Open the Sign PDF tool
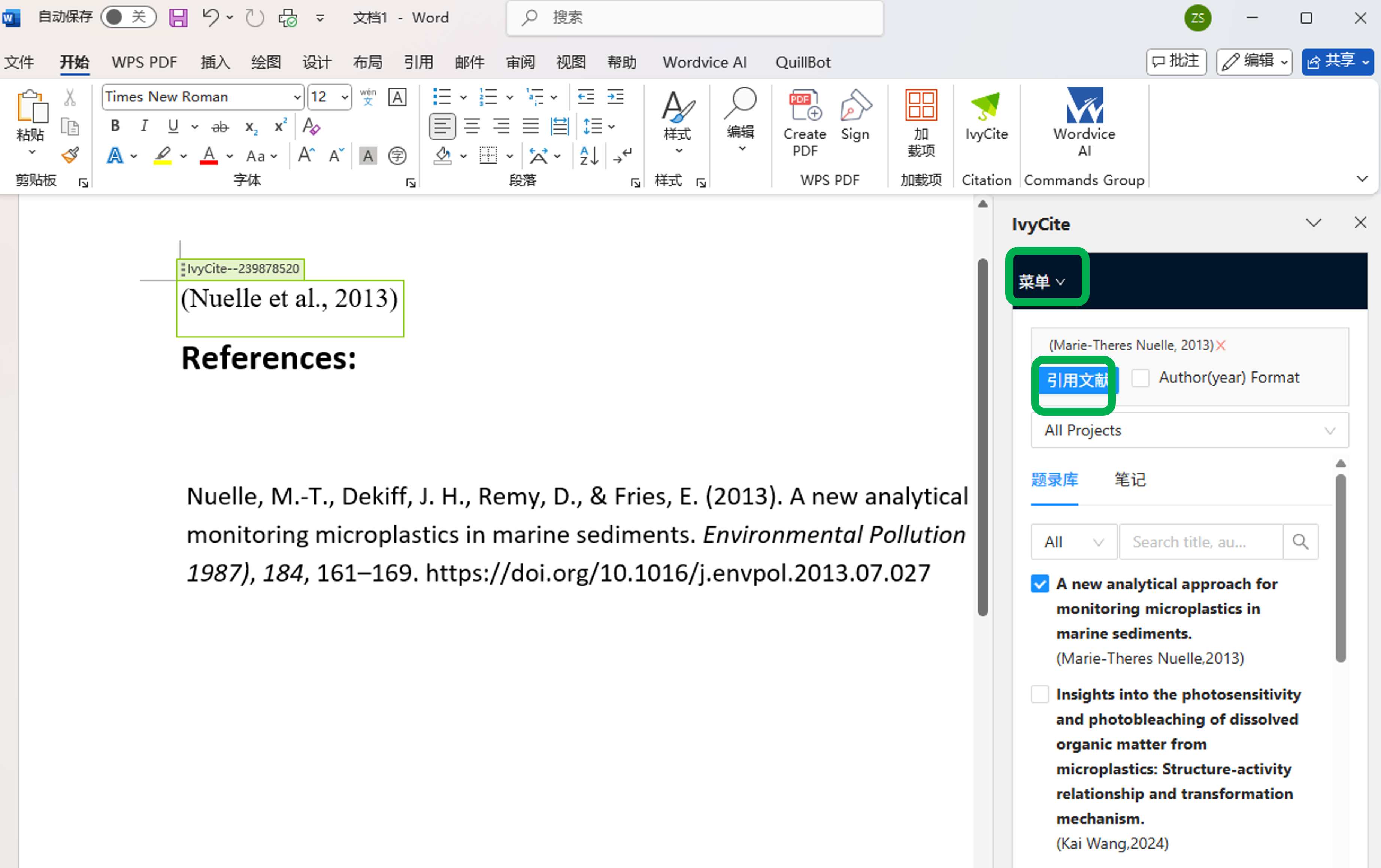The width and height of the screenshot is (1381, 868). point(855,115)
